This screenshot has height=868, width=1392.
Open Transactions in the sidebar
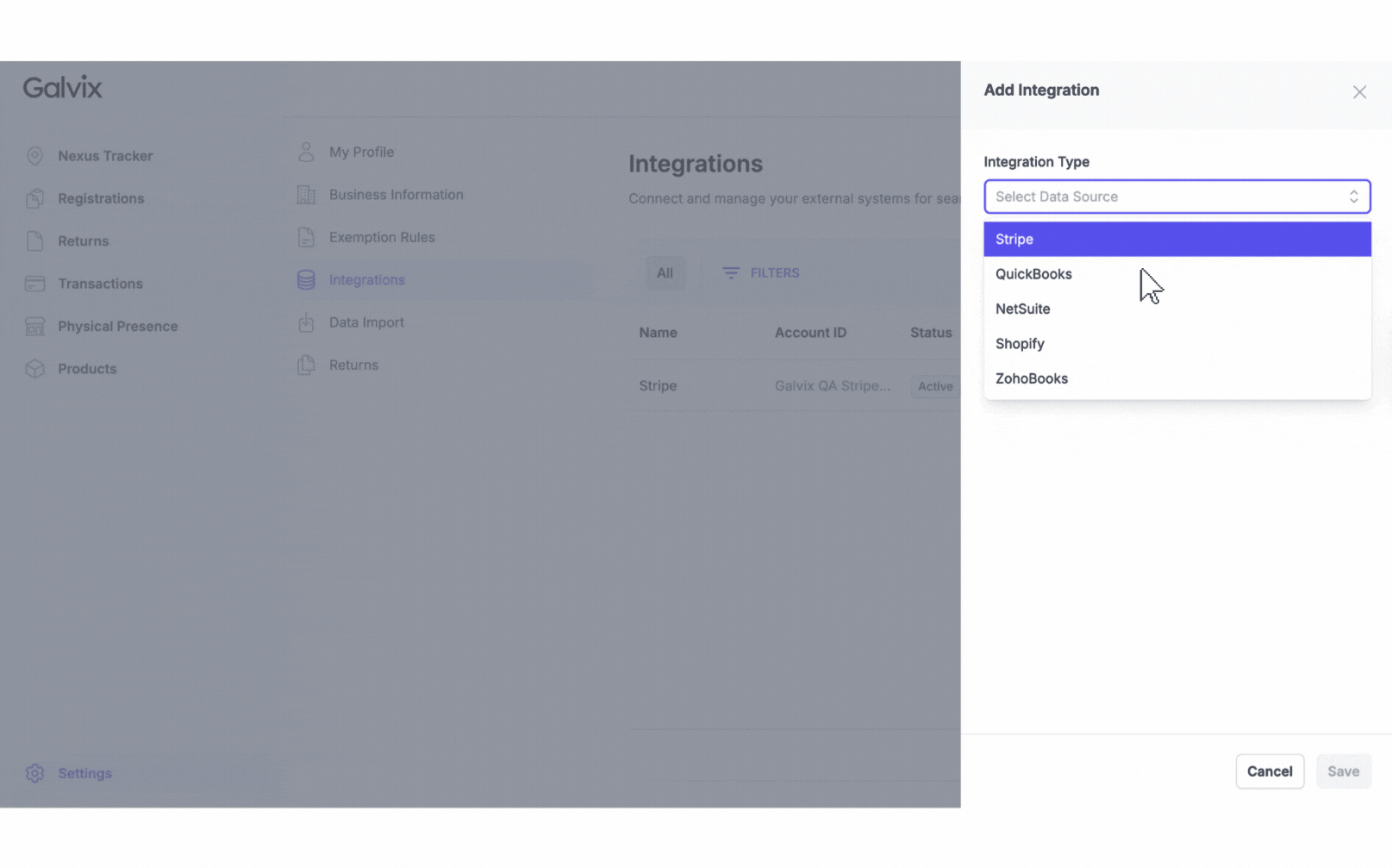click(100, 284)
